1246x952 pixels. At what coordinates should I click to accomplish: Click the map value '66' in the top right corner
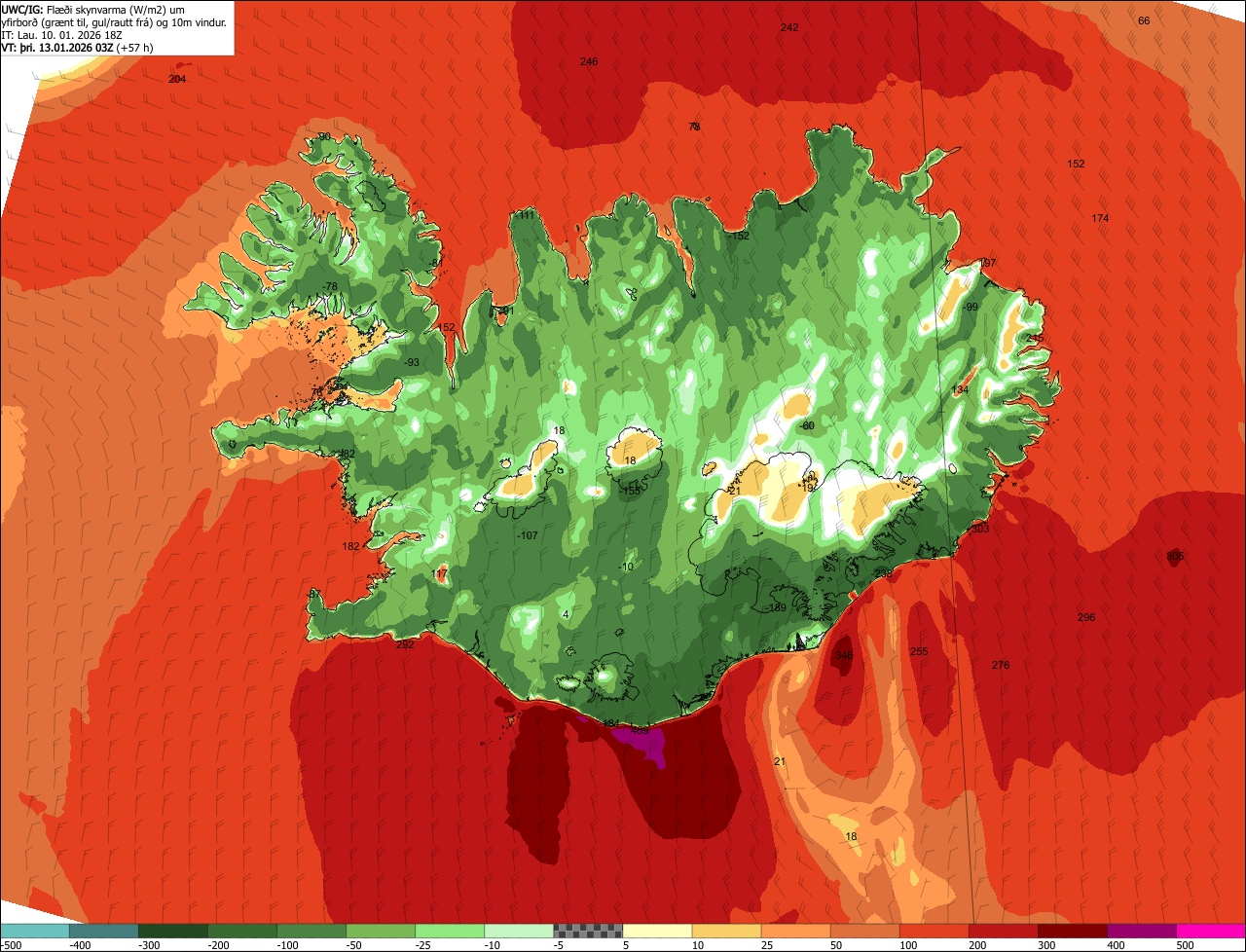click(x=1144, y=20)
